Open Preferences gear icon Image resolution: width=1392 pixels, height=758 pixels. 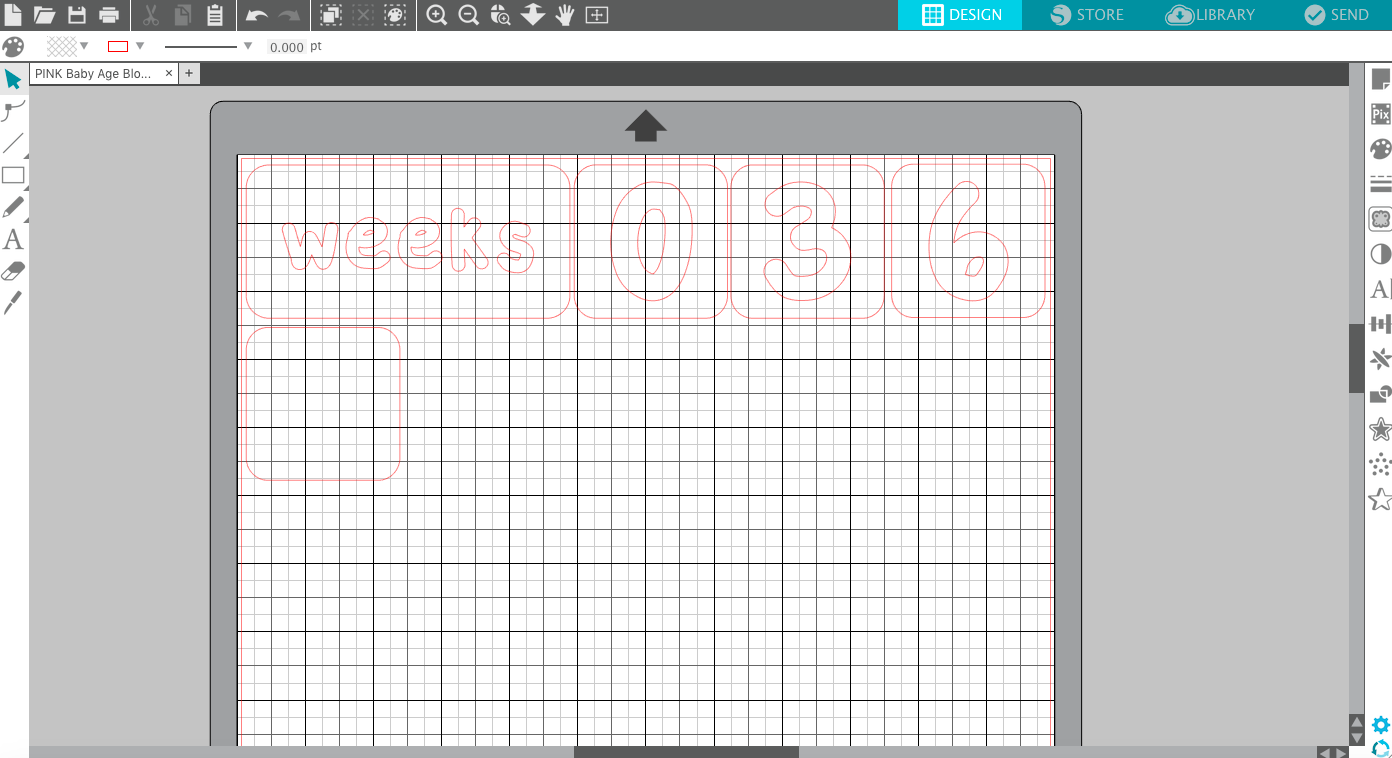click(1381, 726)
